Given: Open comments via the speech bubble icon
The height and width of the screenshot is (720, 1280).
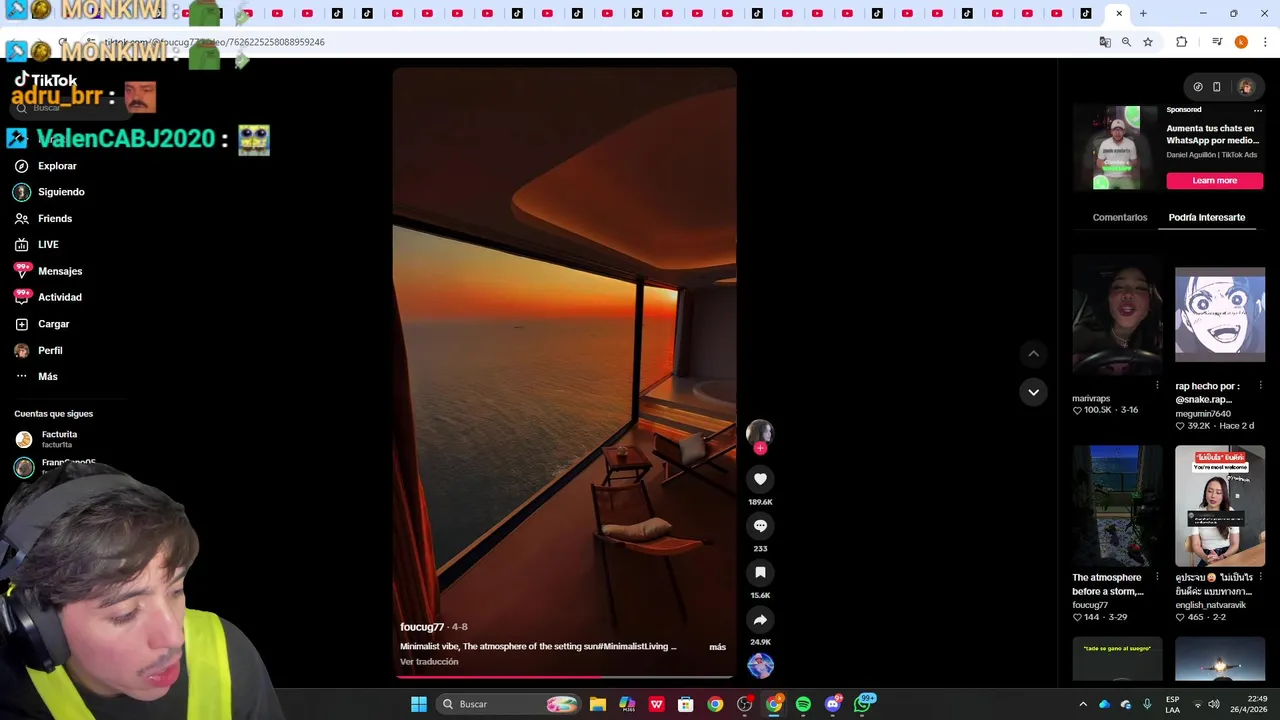Looking at the screenshot, I should pyautogui.click(x=760, y=526).
